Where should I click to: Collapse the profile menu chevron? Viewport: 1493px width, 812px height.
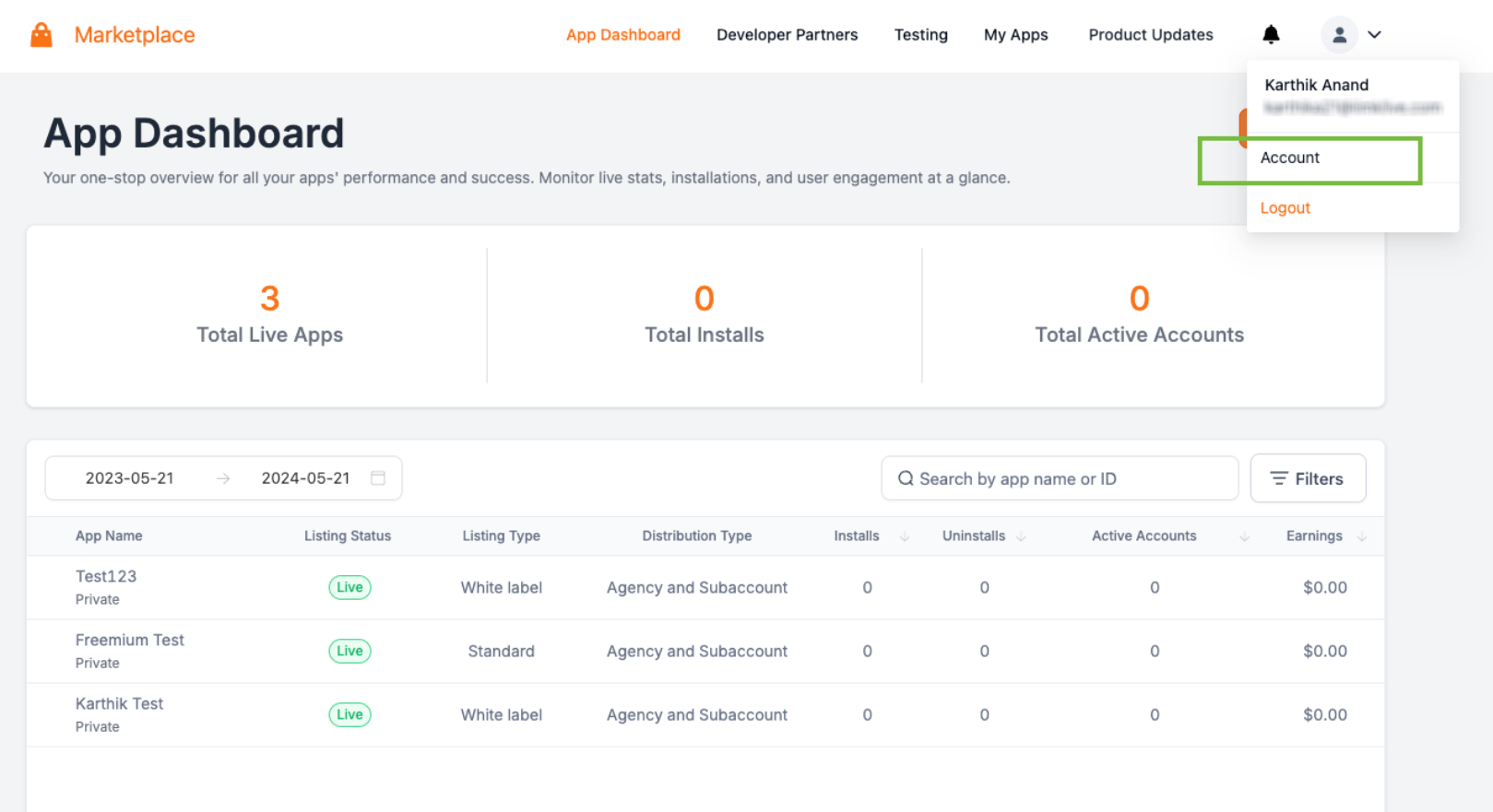point(1374,35)
